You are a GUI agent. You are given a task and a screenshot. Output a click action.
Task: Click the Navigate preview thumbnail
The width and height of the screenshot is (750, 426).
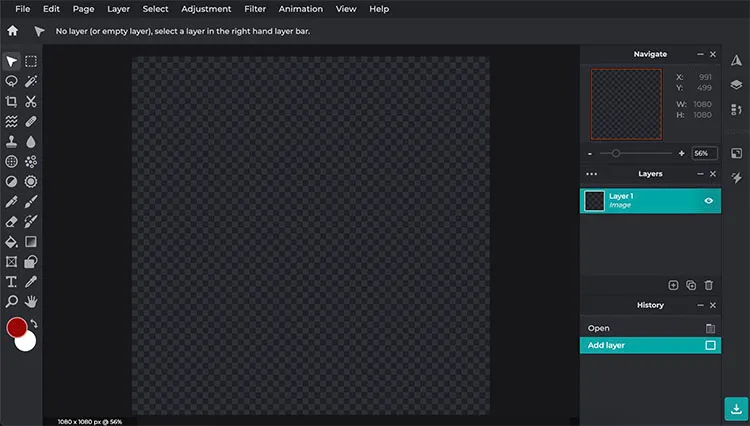point(627,104)
